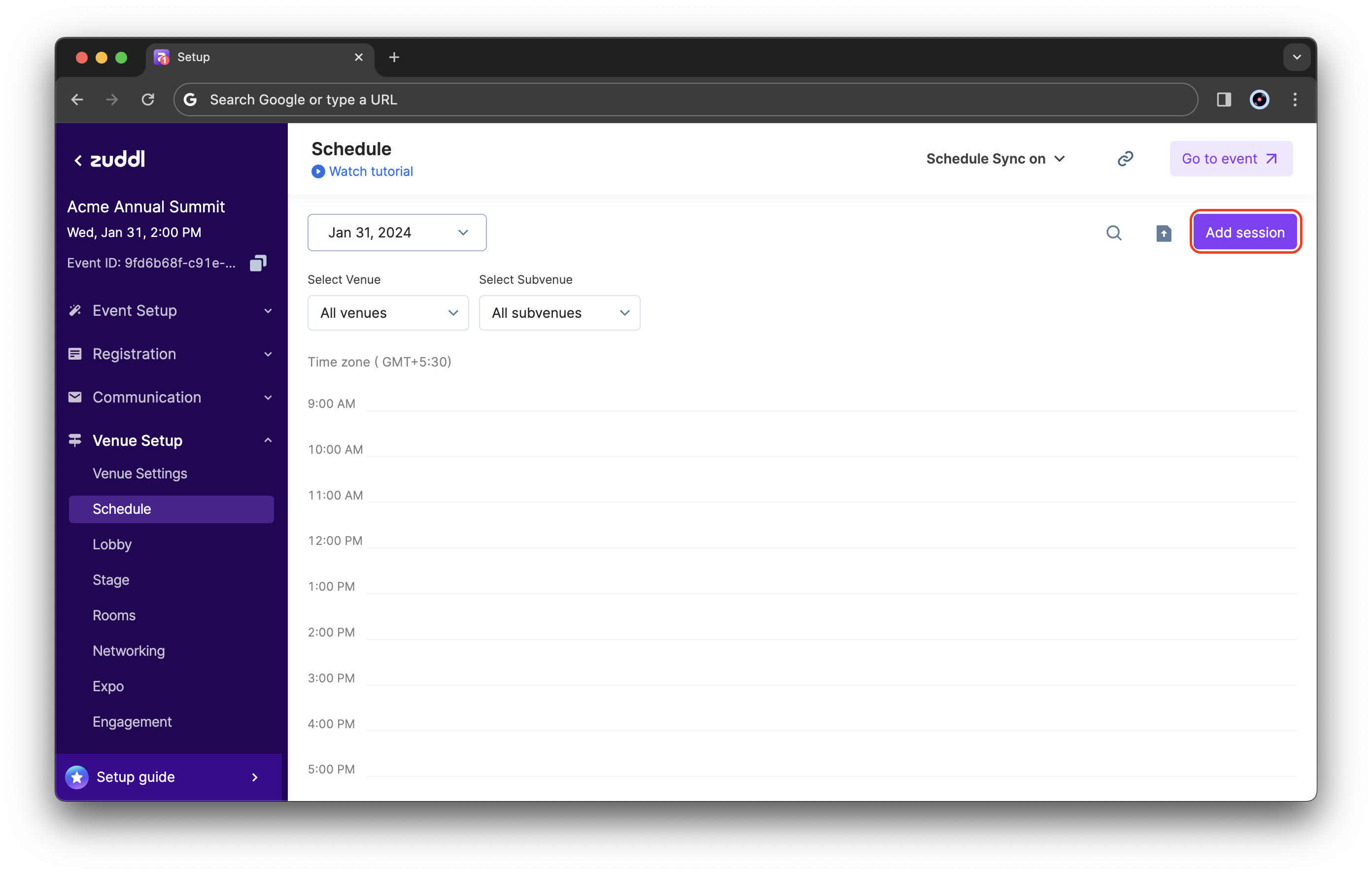Click the upload/import icon next to search
The width and height of the screenshot is (1372, 874).
pos(1163,232)
